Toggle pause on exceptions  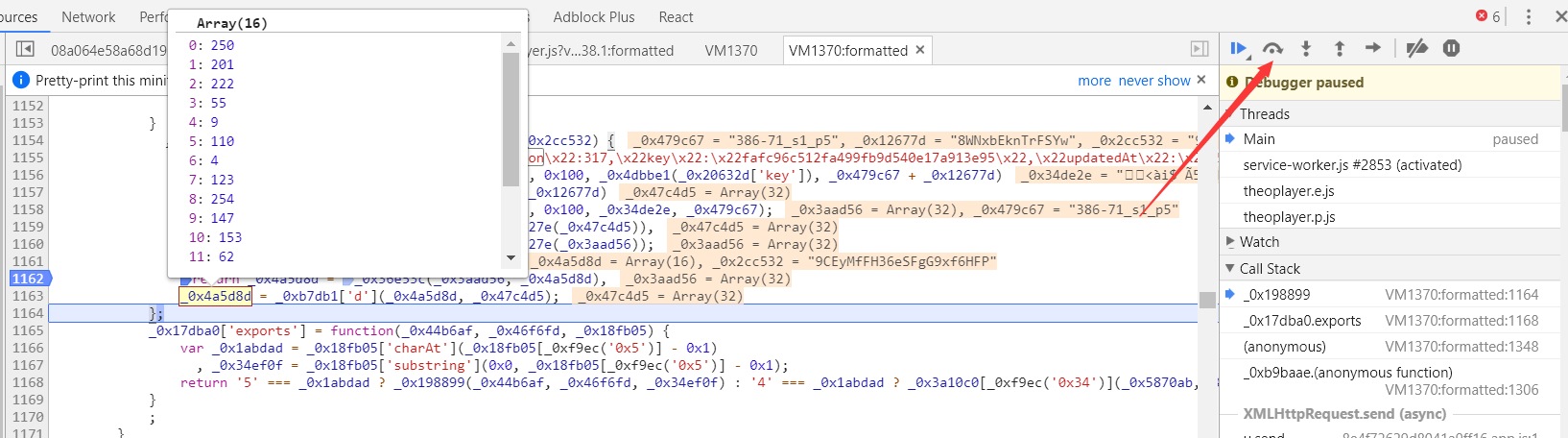point(1451,48)
